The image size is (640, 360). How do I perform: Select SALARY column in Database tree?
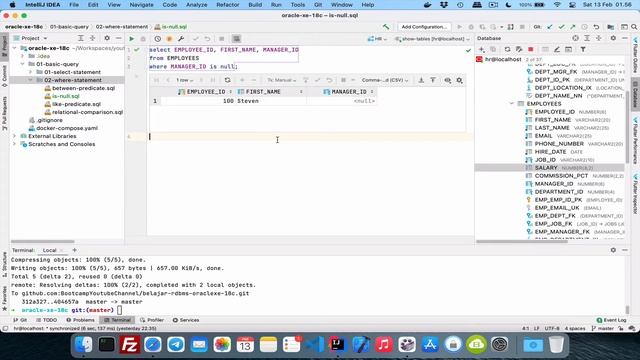point(550,168)
